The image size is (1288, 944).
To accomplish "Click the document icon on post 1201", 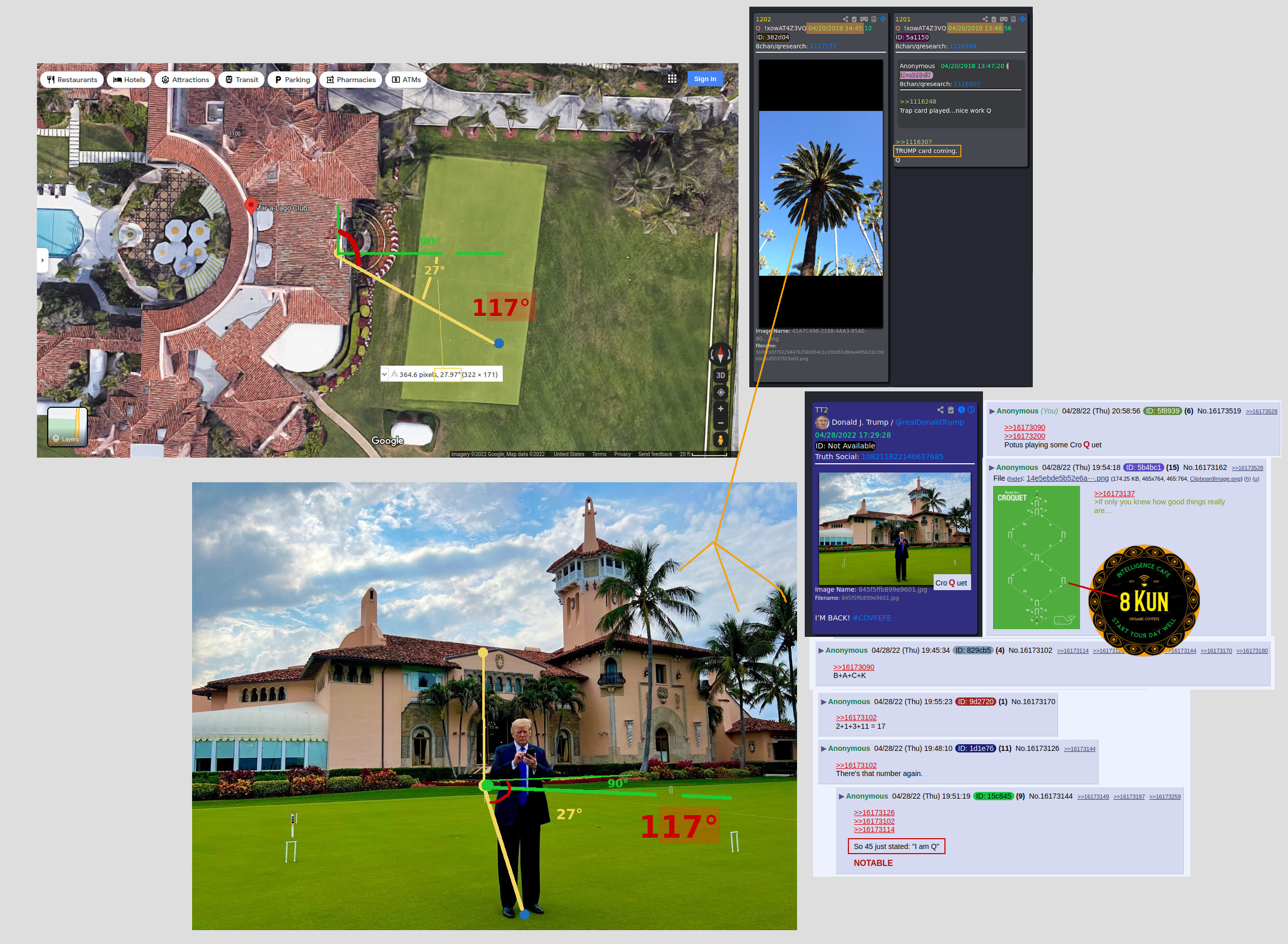I will 1013,19.
